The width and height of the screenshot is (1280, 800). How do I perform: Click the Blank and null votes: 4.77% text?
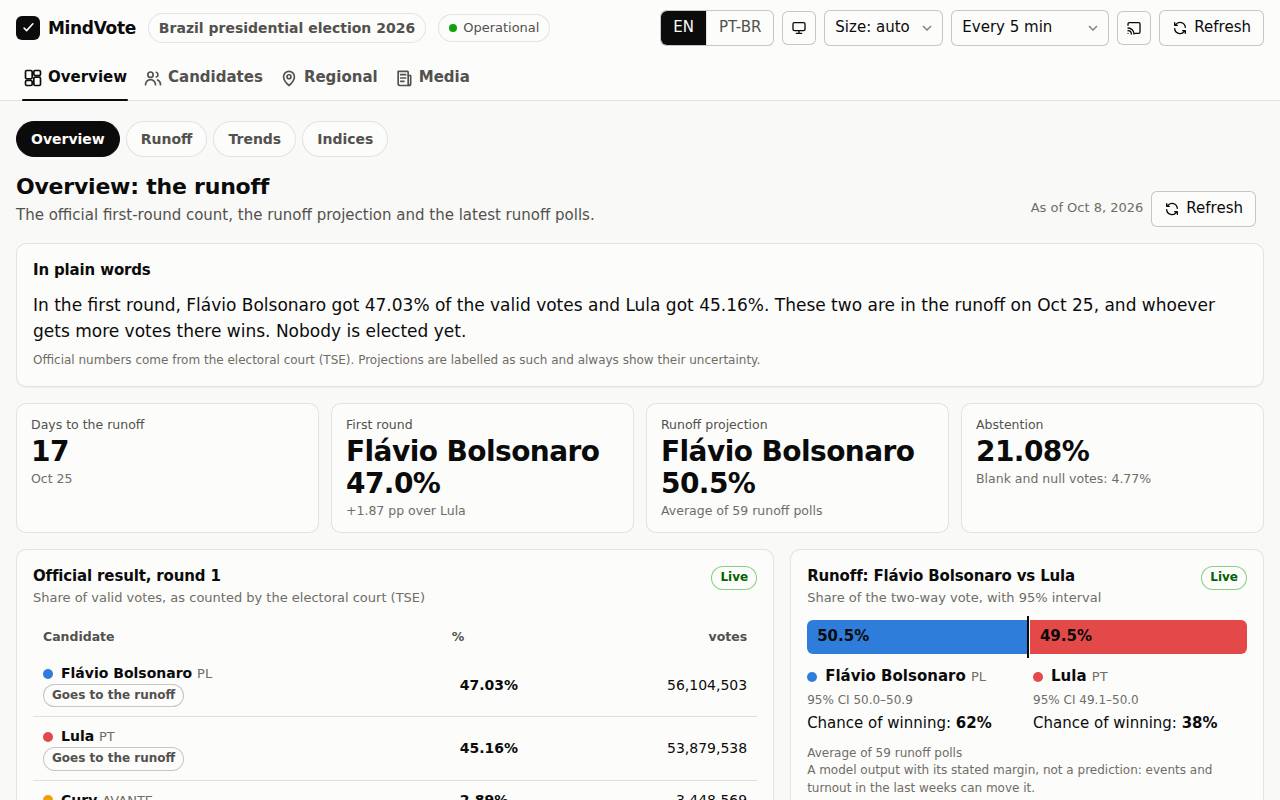point(1063,479)
